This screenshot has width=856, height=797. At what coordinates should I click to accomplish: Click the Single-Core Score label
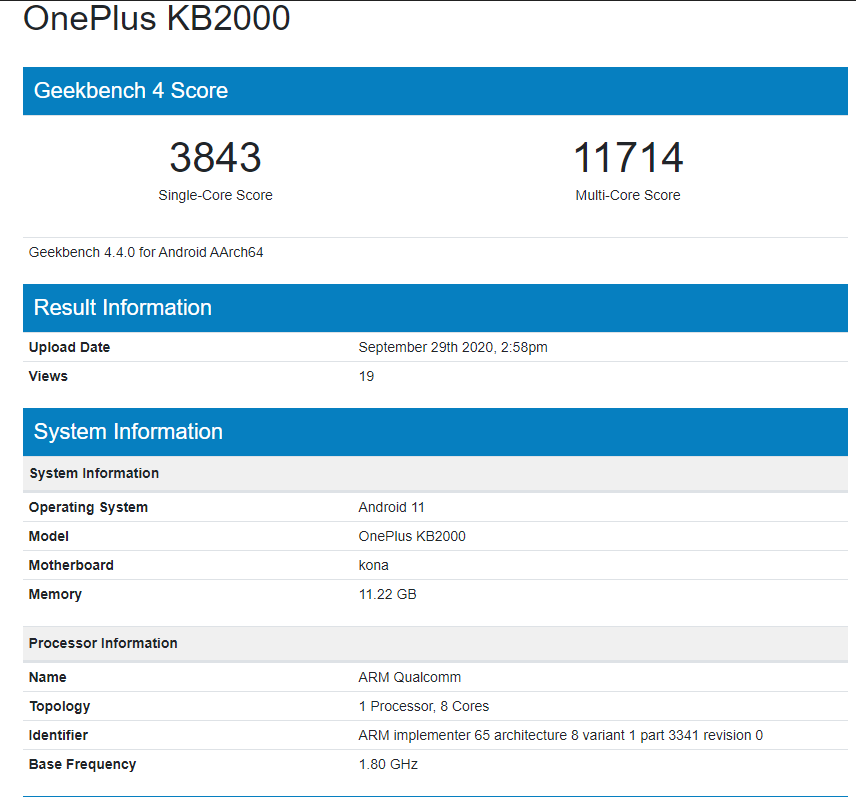click(x=216, y=195)
